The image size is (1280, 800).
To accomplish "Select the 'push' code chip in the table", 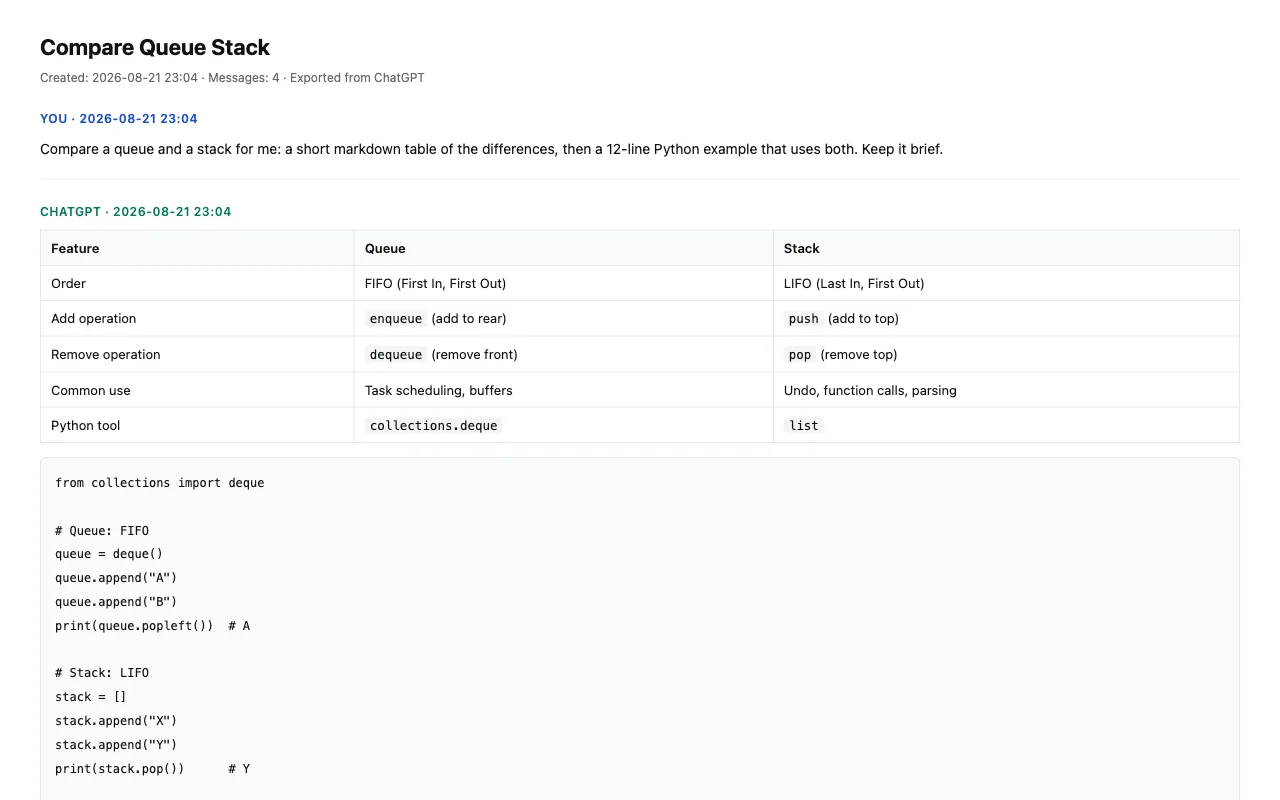I will (x=804, y=319).
